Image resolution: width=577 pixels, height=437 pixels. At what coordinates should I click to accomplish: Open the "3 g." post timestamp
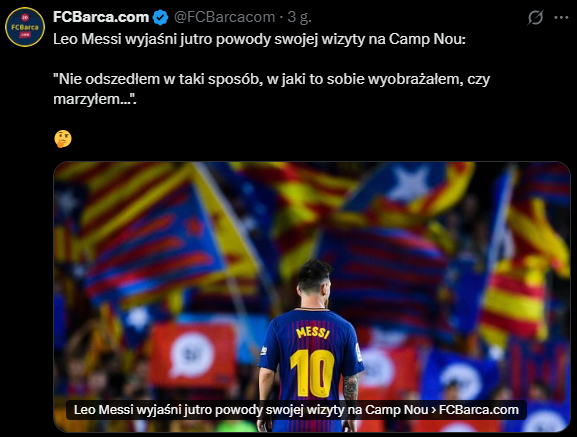click(300, 17)
